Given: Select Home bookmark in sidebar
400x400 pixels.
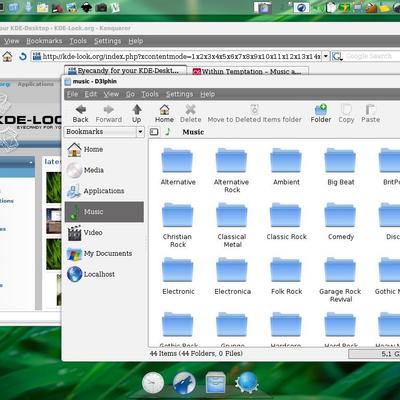Looking at the screenshot, I should point(104,149).
